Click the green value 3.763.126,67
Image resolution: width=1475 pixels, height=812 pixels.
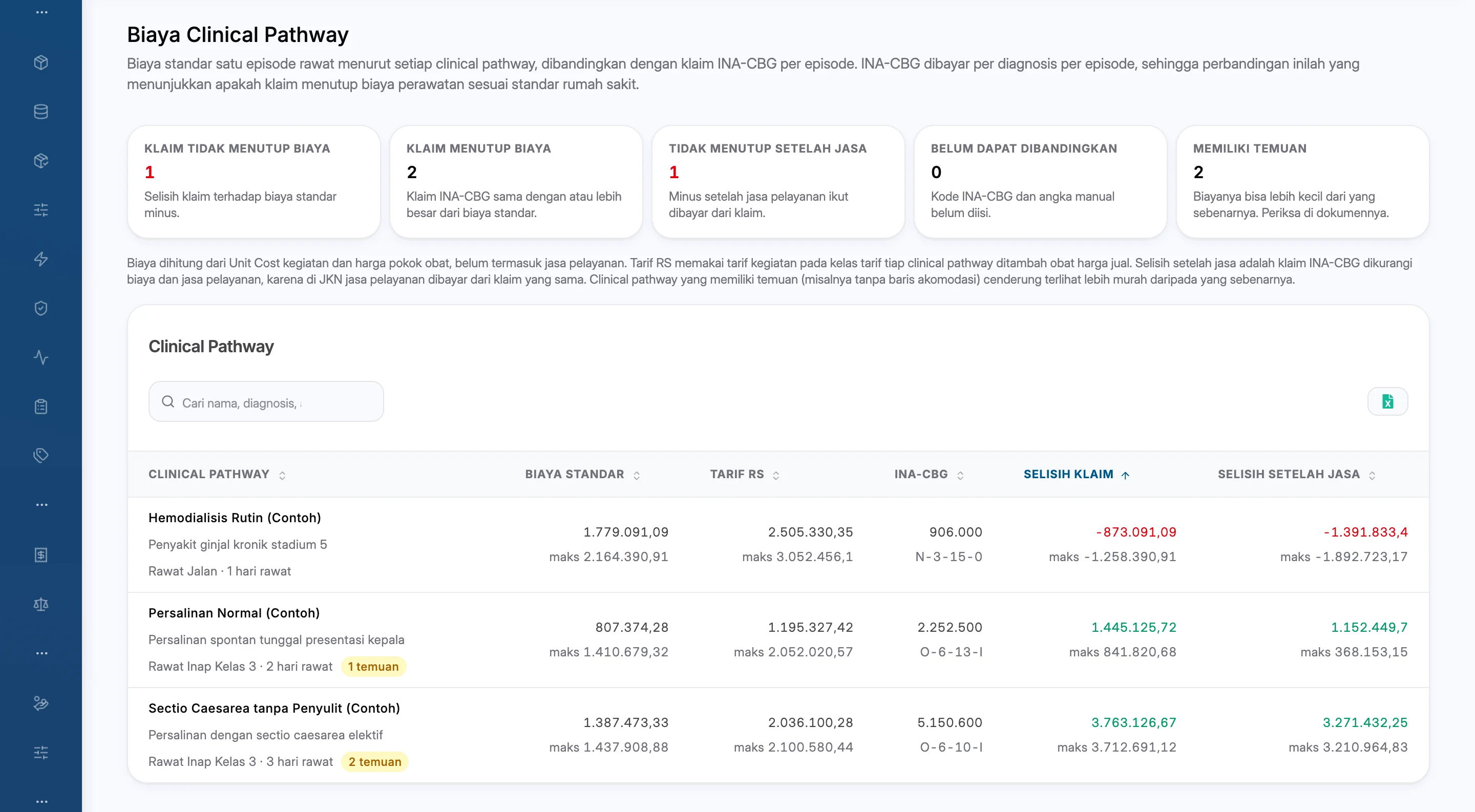(1134, 723)
